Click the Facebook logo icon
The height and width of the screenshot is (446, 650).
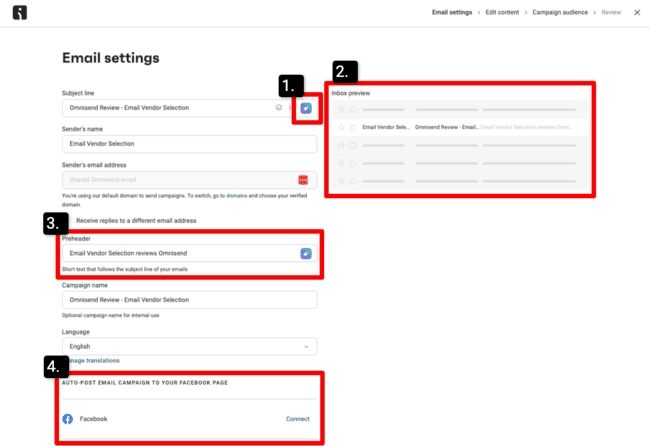coord(68,419)
